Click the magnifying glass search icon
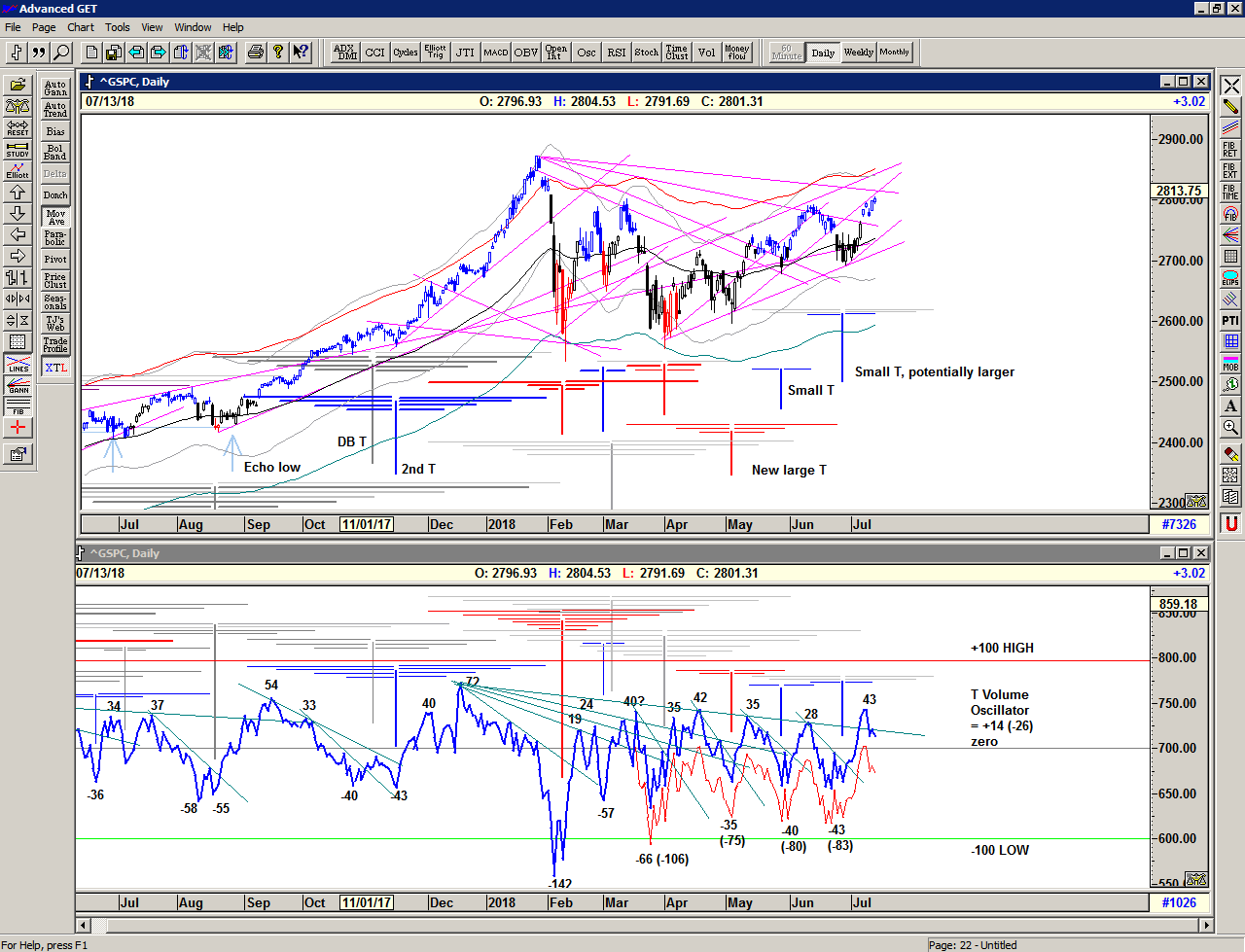 tap(61, 53)
